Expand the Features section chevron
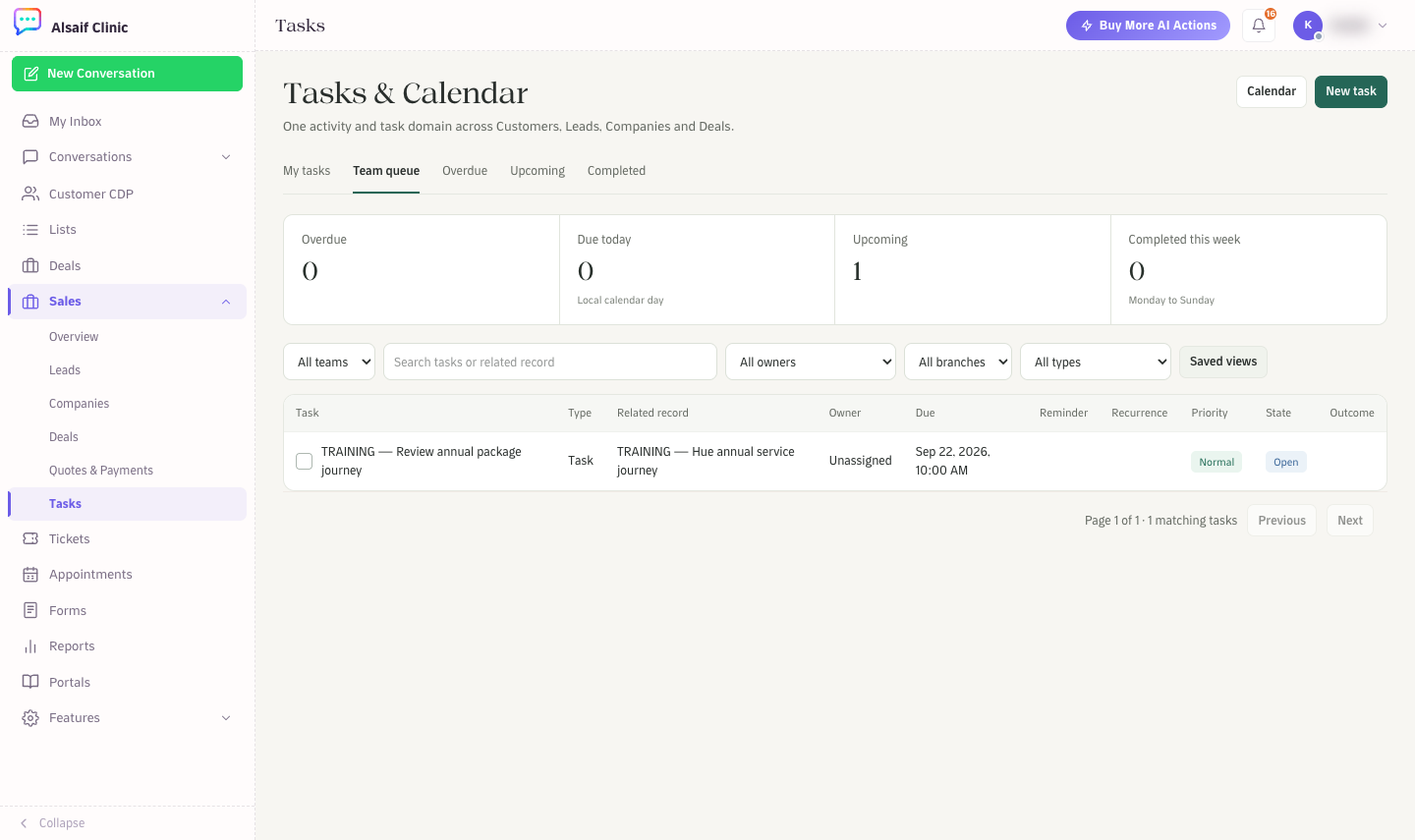 (x=226, y=718)
